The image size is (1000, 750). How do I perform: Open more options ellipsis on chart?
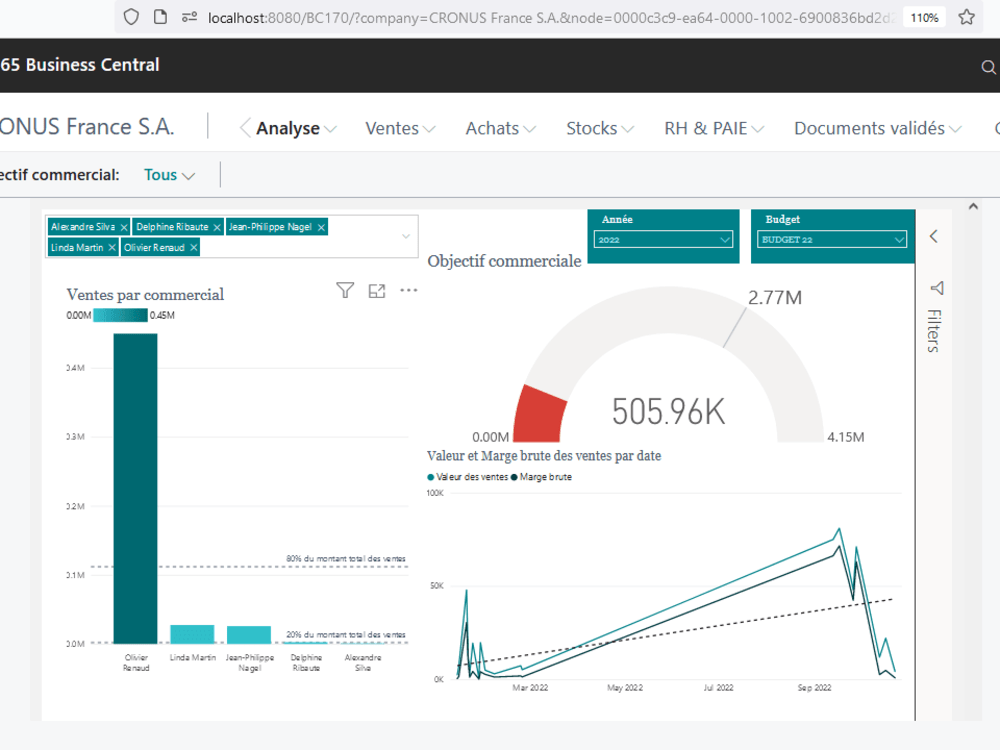click(x=408, y=290)
